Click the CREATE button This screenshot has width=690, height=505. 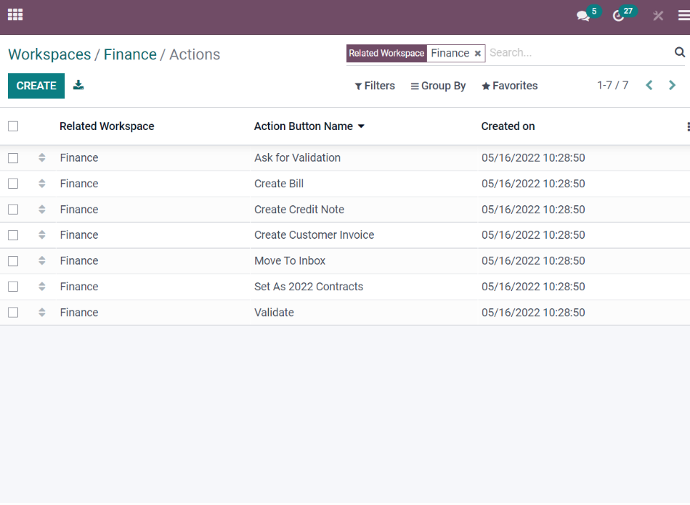coord(36,86)
